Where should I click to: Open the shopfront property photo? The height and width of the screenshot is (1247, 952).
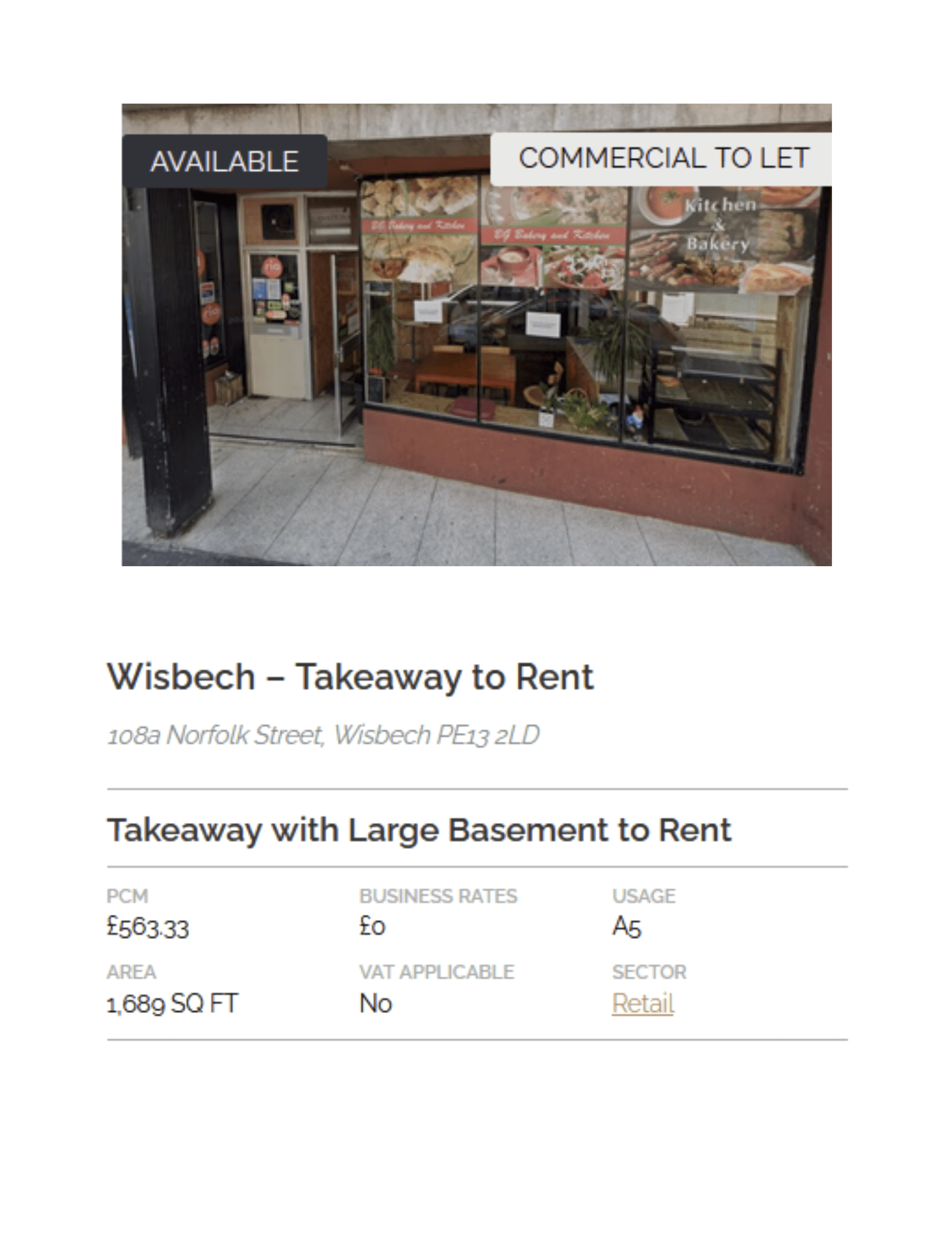pos(476,335)
